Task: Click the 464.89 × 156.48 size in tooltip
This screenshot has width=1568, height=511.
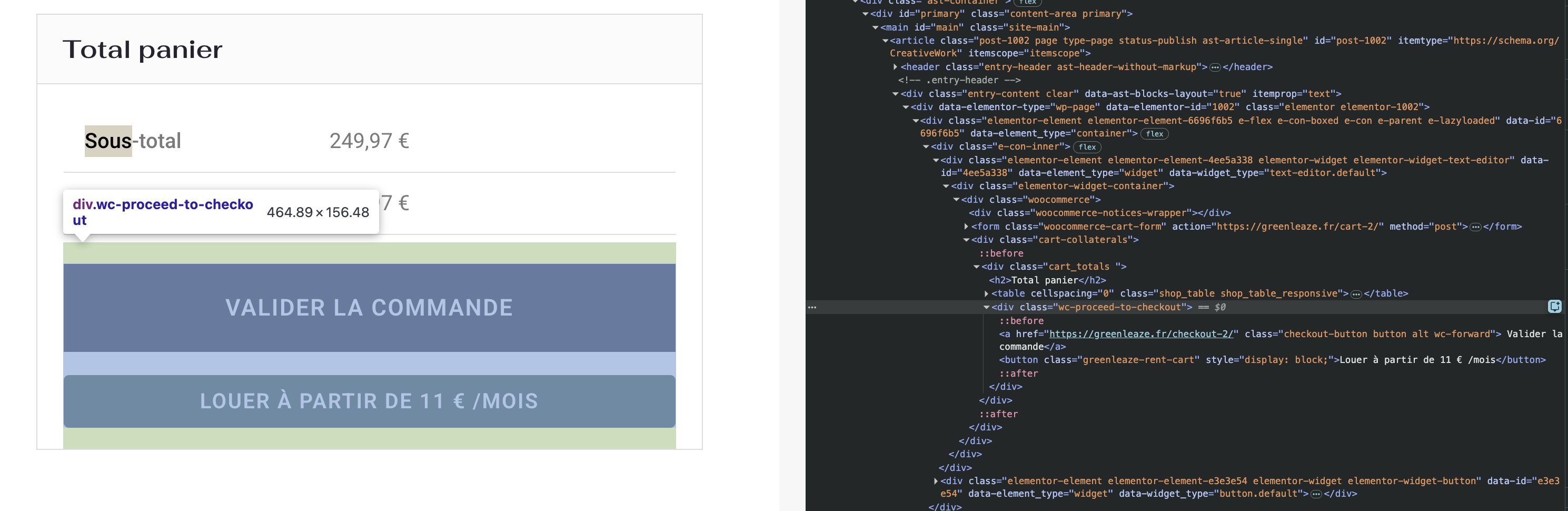Action: 317,212
